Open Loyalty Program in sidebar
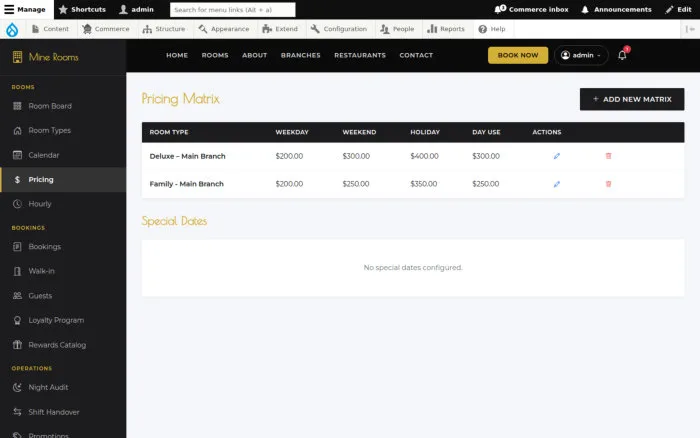This screenshot has height=438, width=700. 63,320
